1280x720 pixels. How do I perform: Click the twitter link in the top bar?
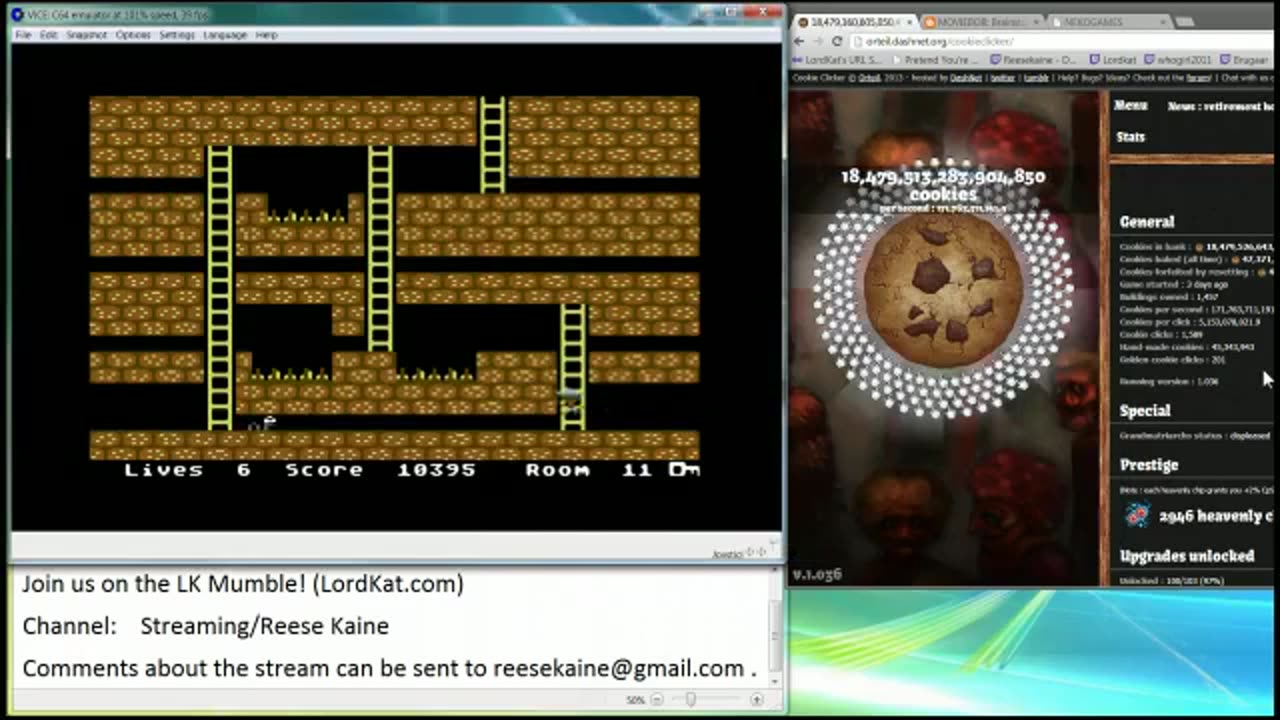click(1002, 78)
